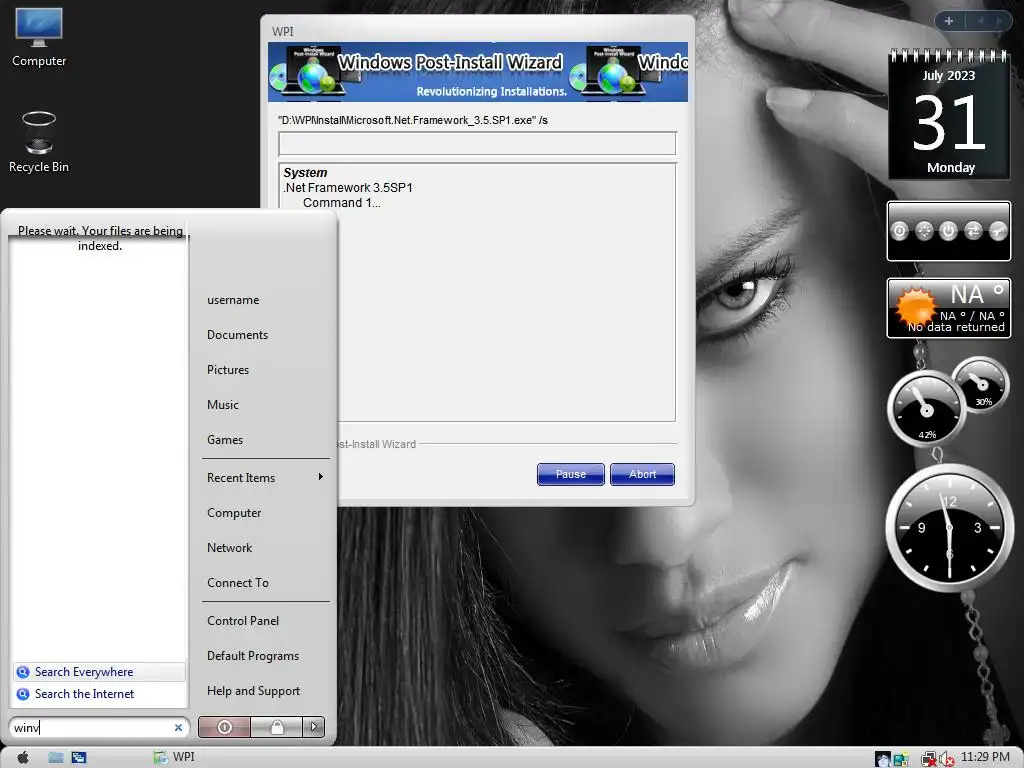Click the installer command path text

[x=413, y=120]
